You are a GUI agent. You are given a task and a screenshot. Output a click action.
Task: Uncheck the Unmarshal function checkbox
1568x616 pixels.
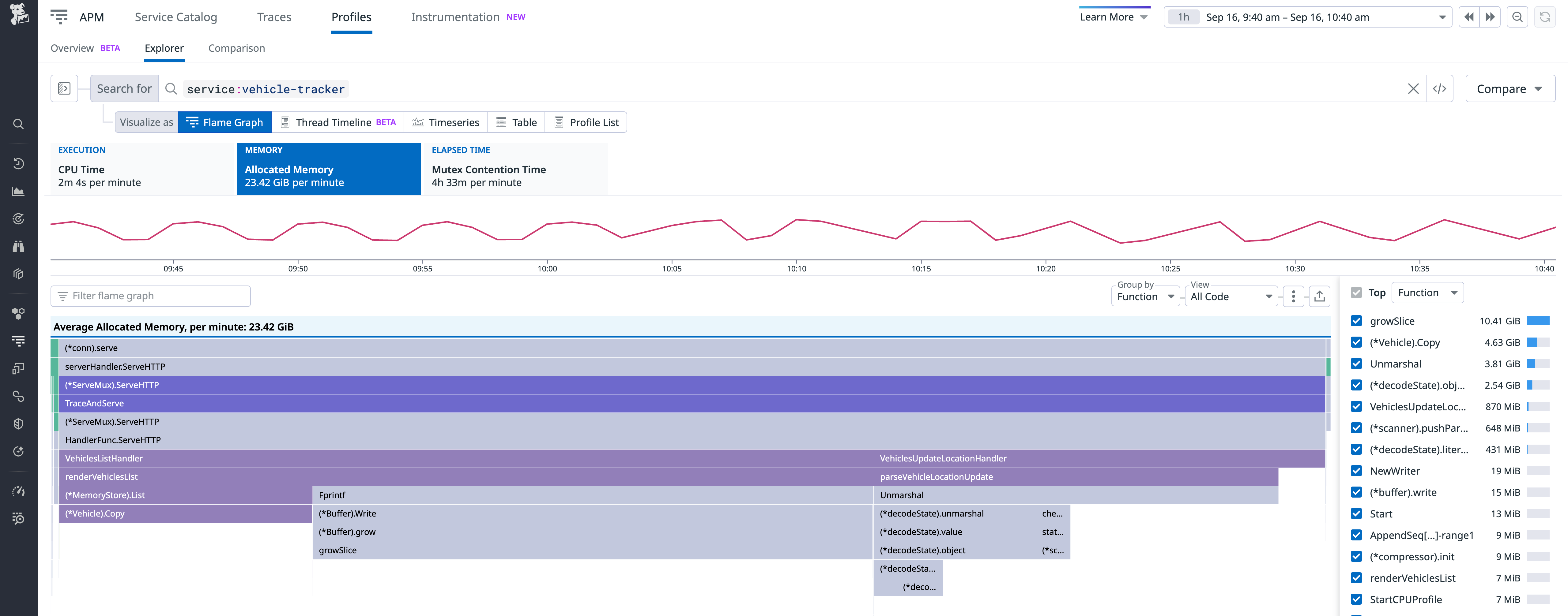tap(1356, 364)
